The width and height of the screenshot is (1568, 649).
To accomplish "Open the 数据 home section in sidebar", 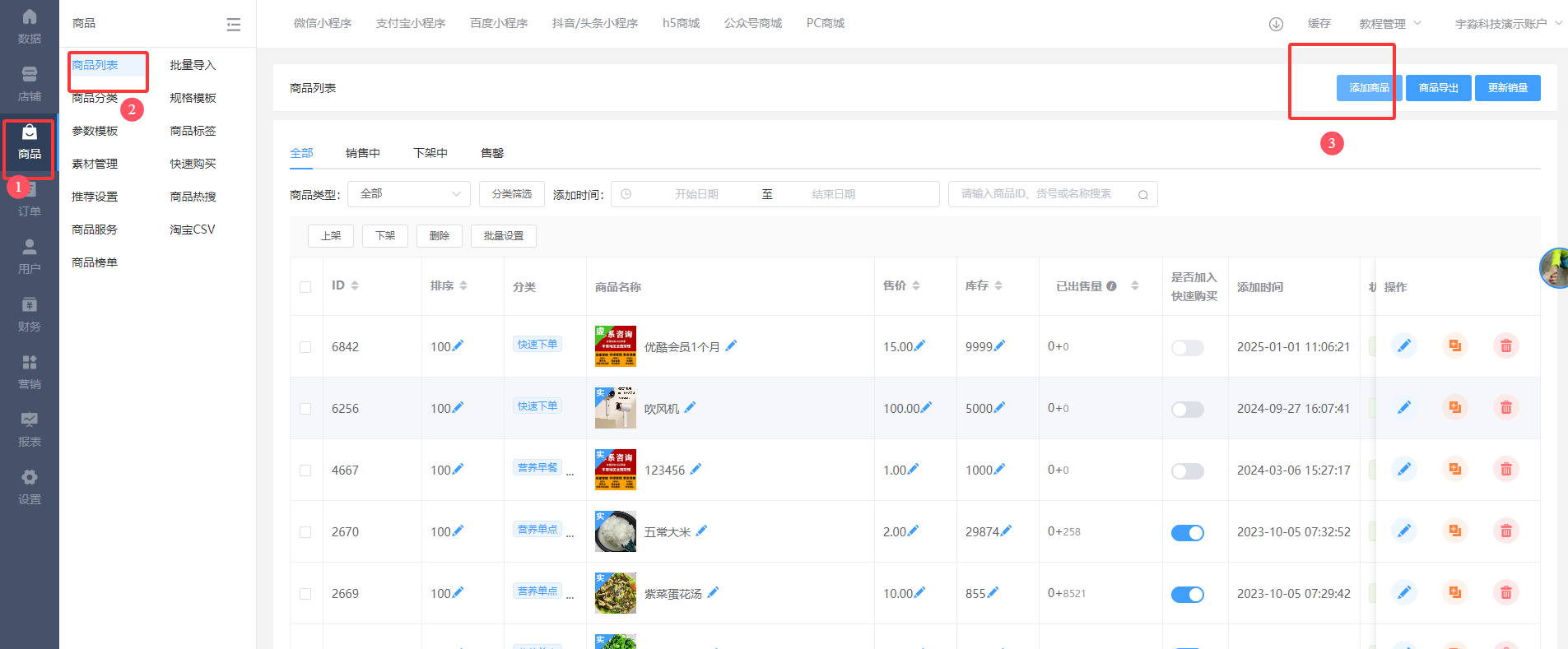I will click(29, 26).
